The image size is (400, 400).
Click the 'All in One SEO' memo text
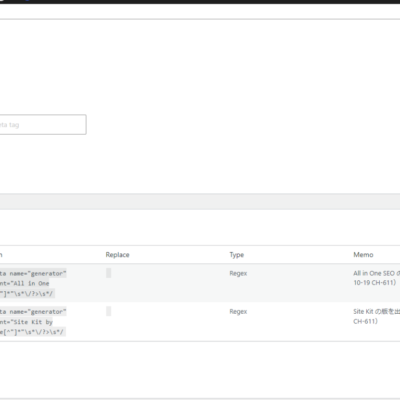coord(376,278)
